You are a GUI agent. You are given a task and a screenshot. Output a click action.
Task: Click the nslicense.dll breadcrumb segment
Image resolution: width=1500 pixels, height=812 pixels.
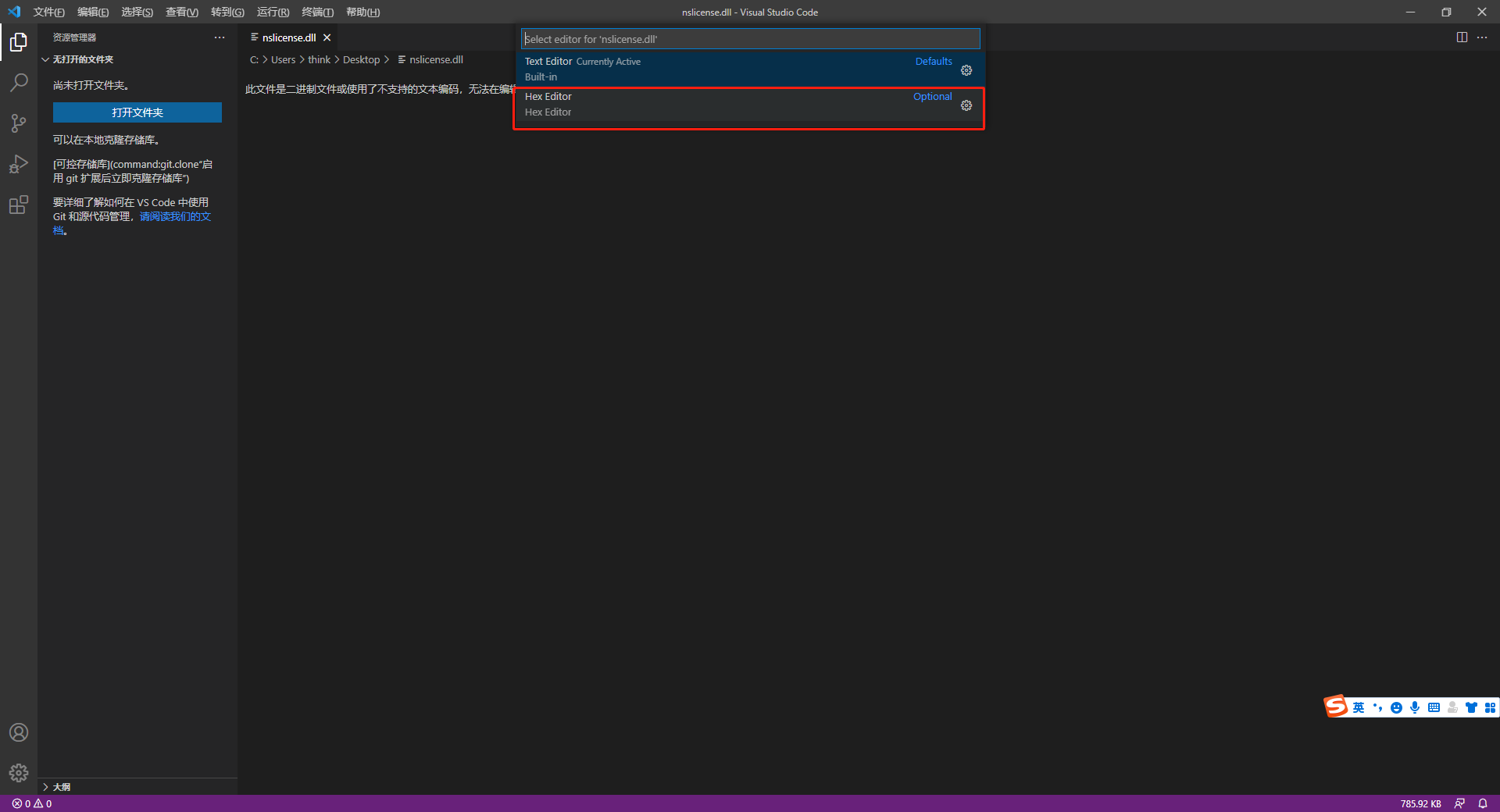click(430, 60)
